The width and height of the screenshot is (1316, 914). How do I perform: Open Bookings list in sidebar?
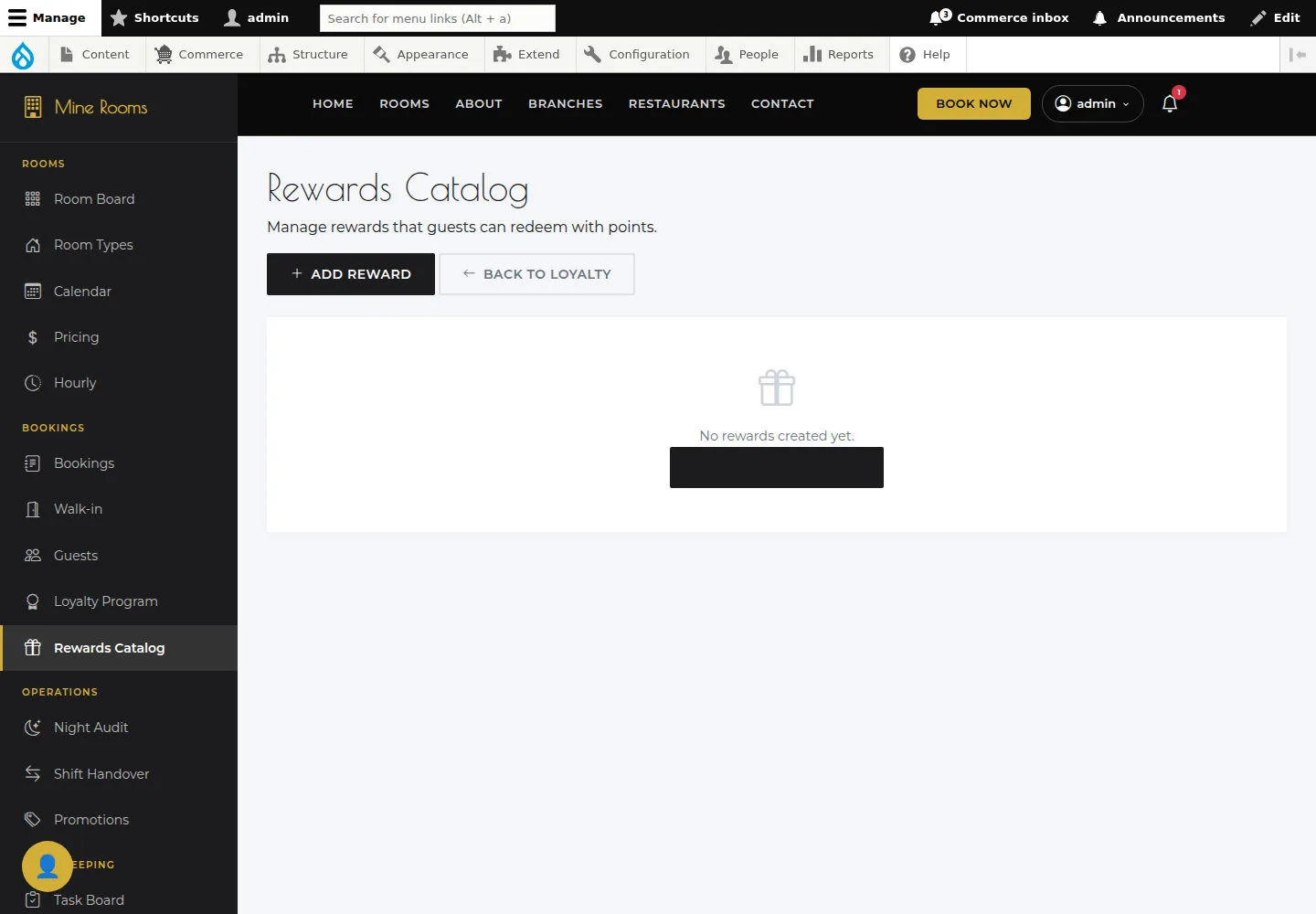[119, 463]
